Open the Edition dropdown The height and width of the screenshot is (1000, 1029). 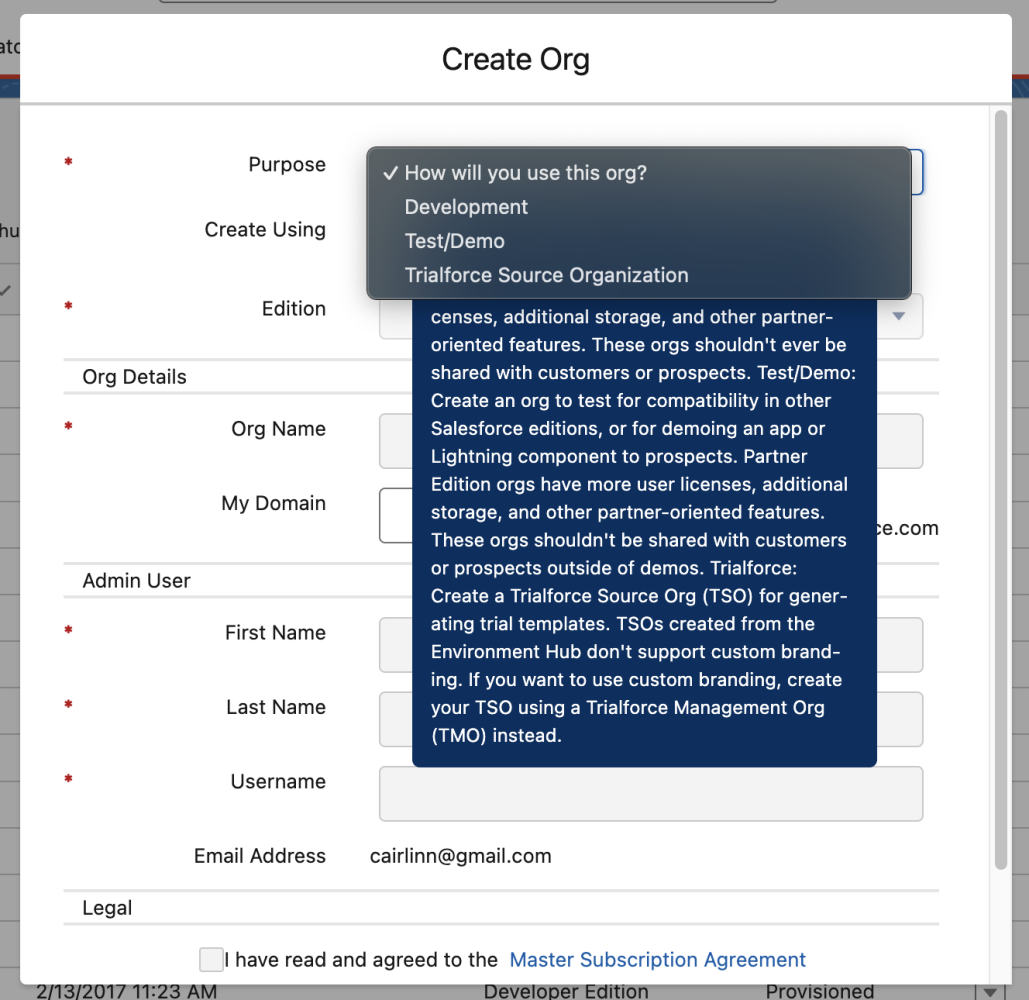(898, 316)
